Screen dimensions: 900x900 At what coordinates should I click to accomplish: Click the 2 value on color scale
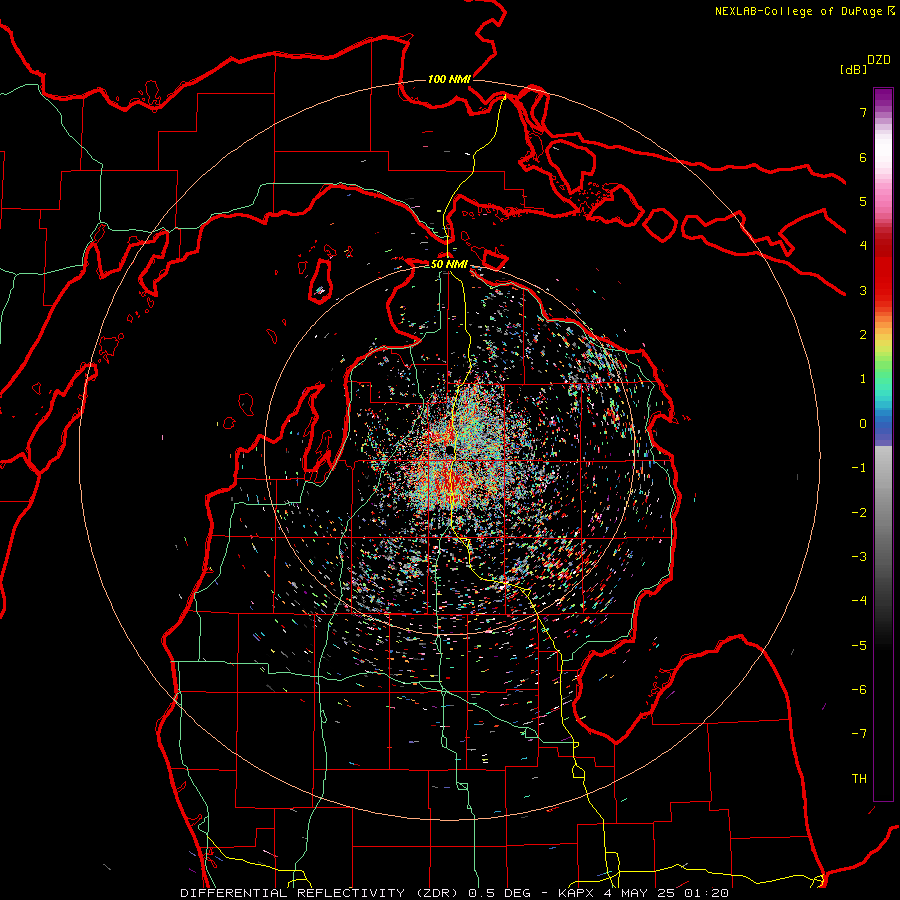point(863,335)
